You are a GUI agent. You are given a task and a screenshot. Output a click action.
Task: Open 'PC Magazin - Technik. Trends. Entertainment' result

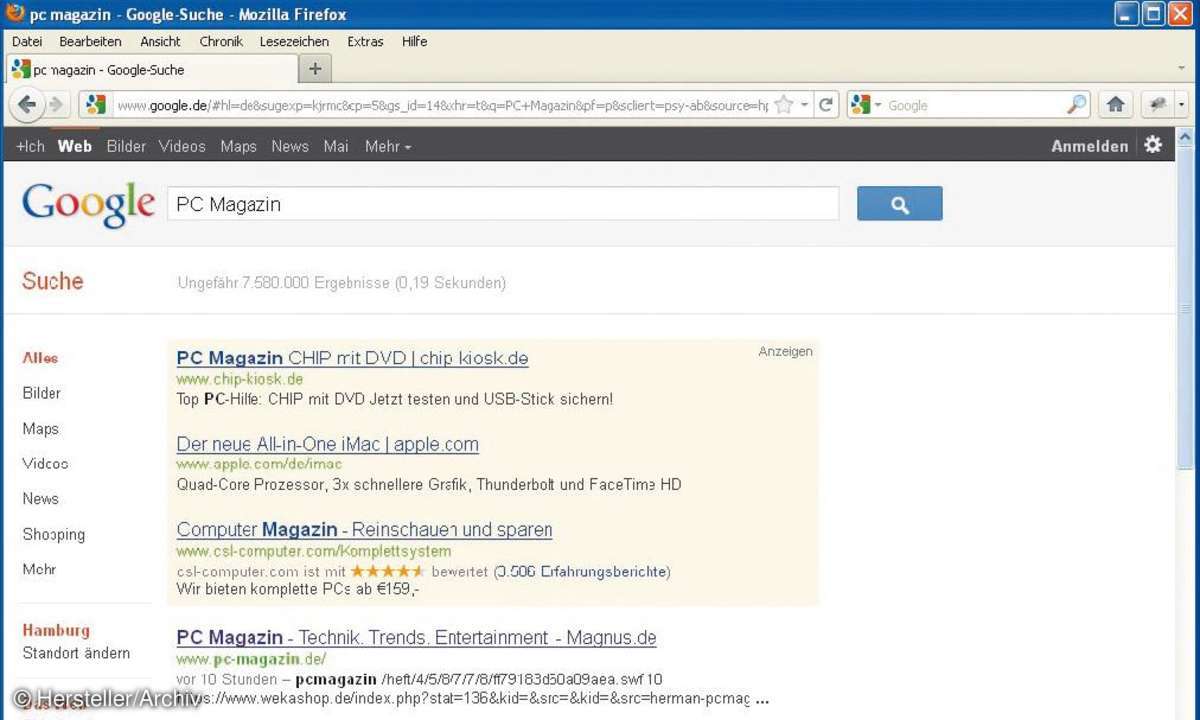coord(416,638)
